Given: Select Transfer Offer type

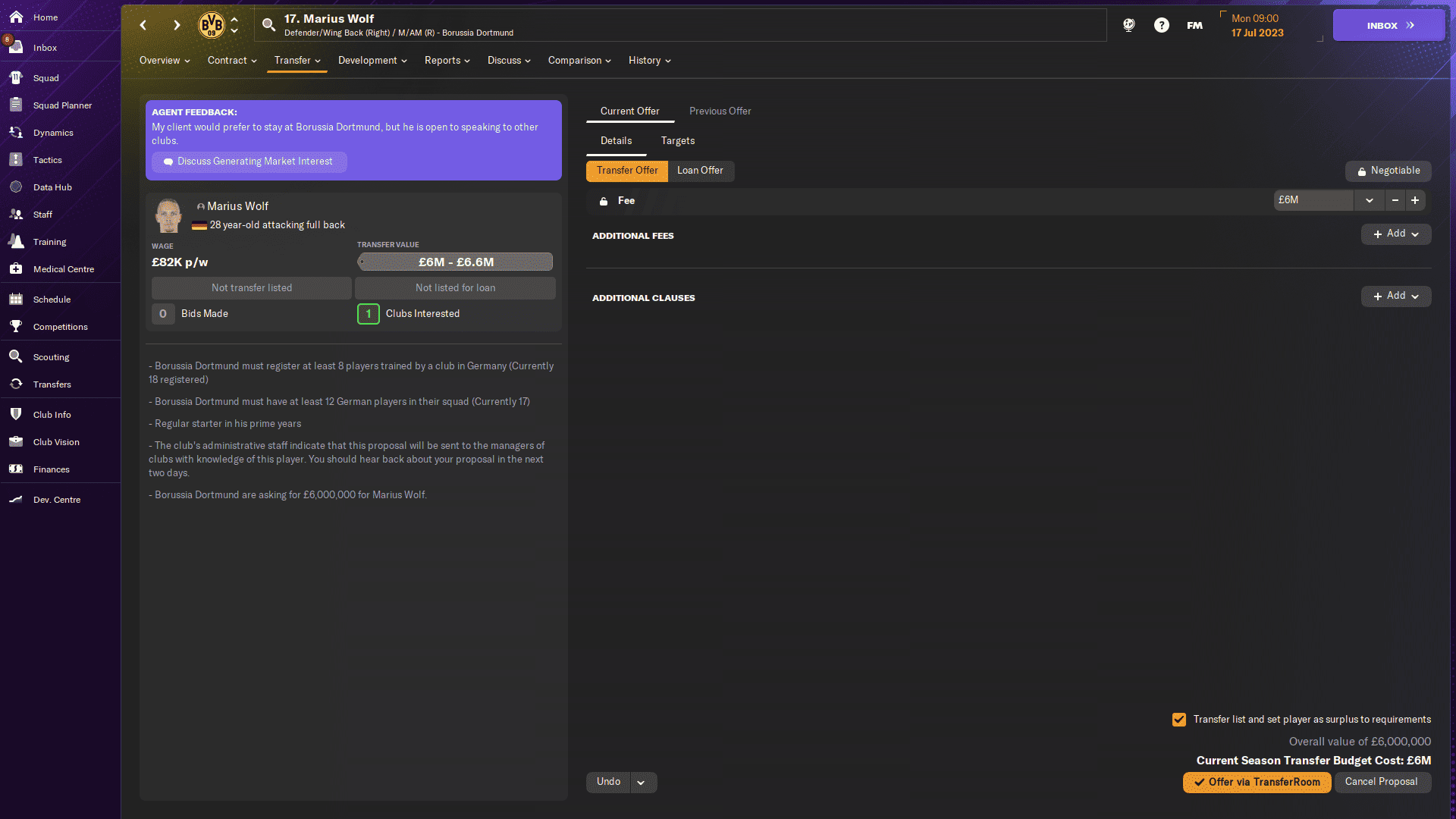Looking at the screenshot, I should point(627,171).
